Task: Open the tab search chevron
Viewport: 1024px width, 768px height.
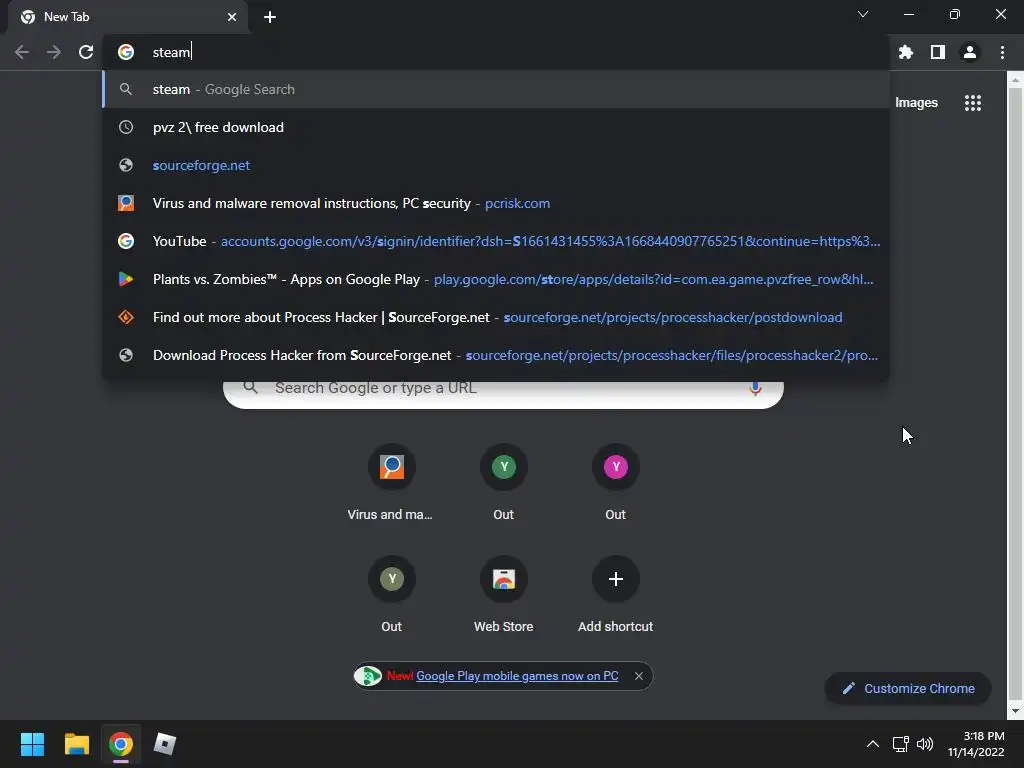Action: point(863,14)
